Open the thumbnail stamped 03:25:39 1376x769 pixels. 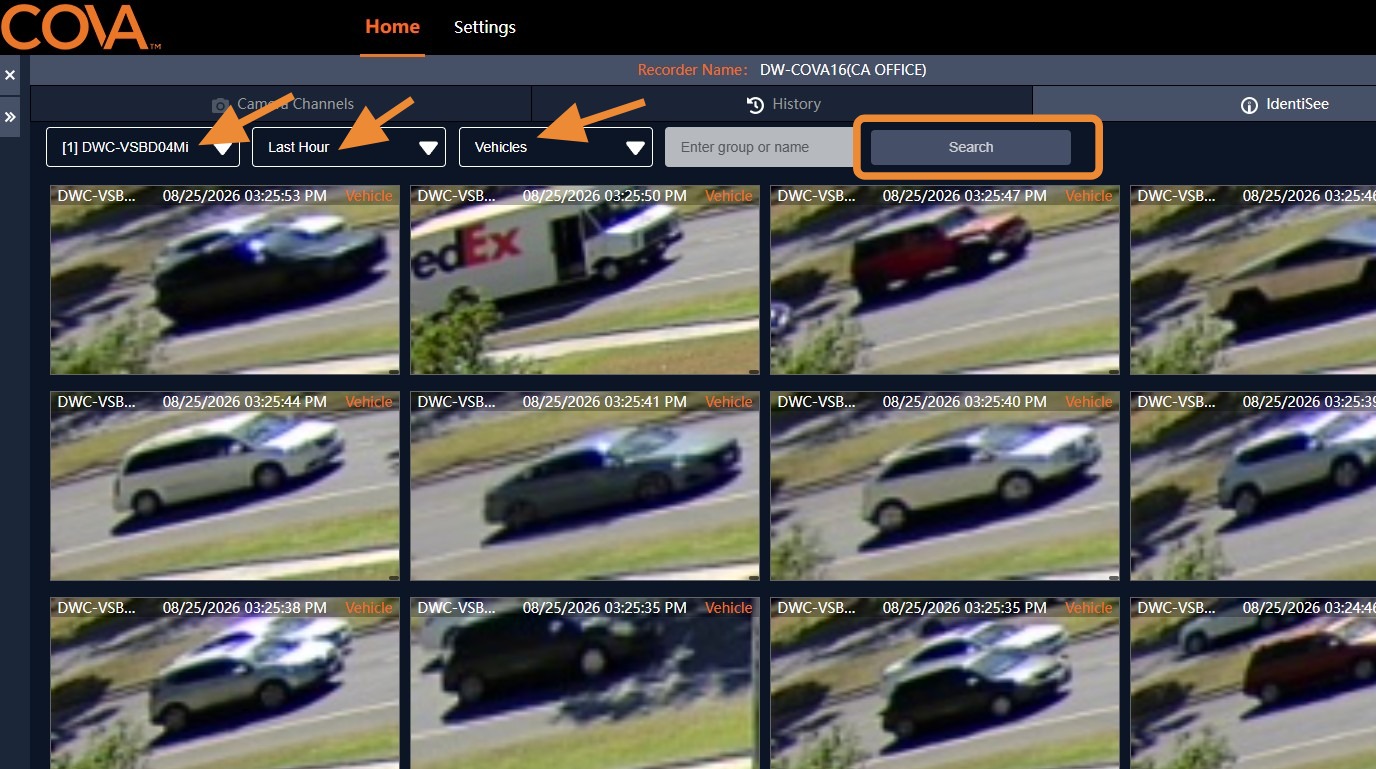(x=1253, y=486)
